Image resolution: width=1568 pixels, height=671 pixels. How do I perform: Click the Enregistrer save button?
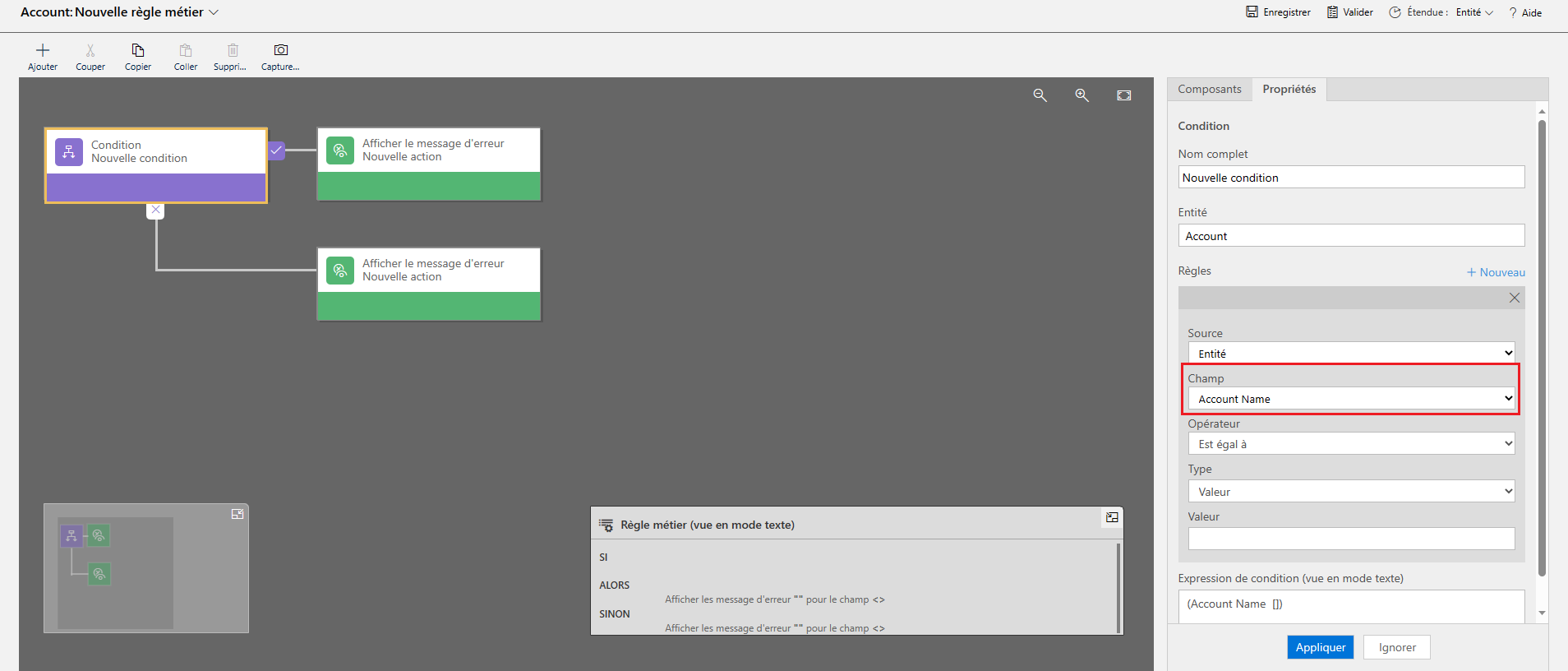[1278, 12]
